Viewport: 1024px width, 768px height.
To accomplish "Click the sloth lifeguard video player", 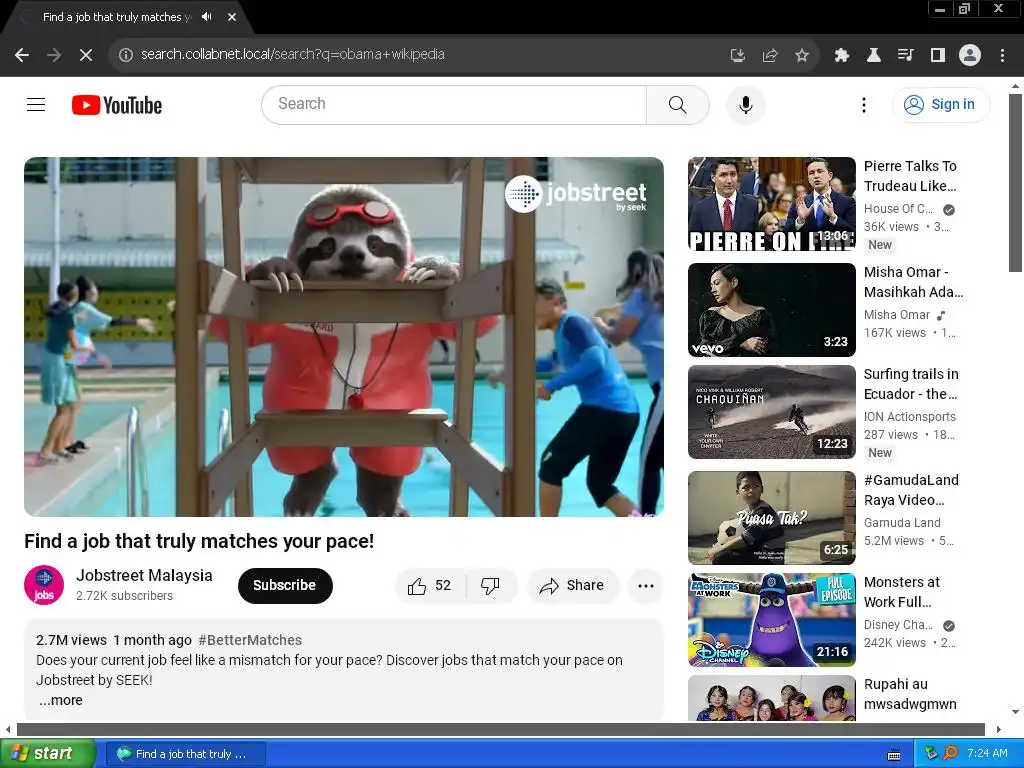I will tap(344, 337).
